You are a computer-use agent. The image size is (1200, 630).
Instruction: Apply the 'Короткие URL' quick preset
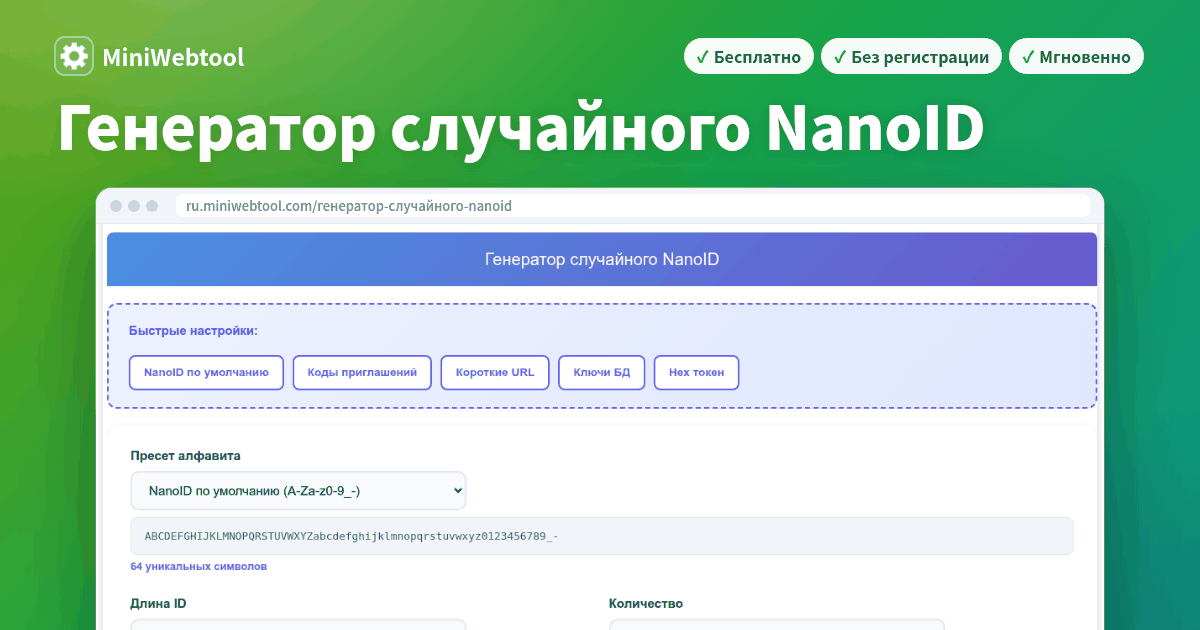click(495, 373)
